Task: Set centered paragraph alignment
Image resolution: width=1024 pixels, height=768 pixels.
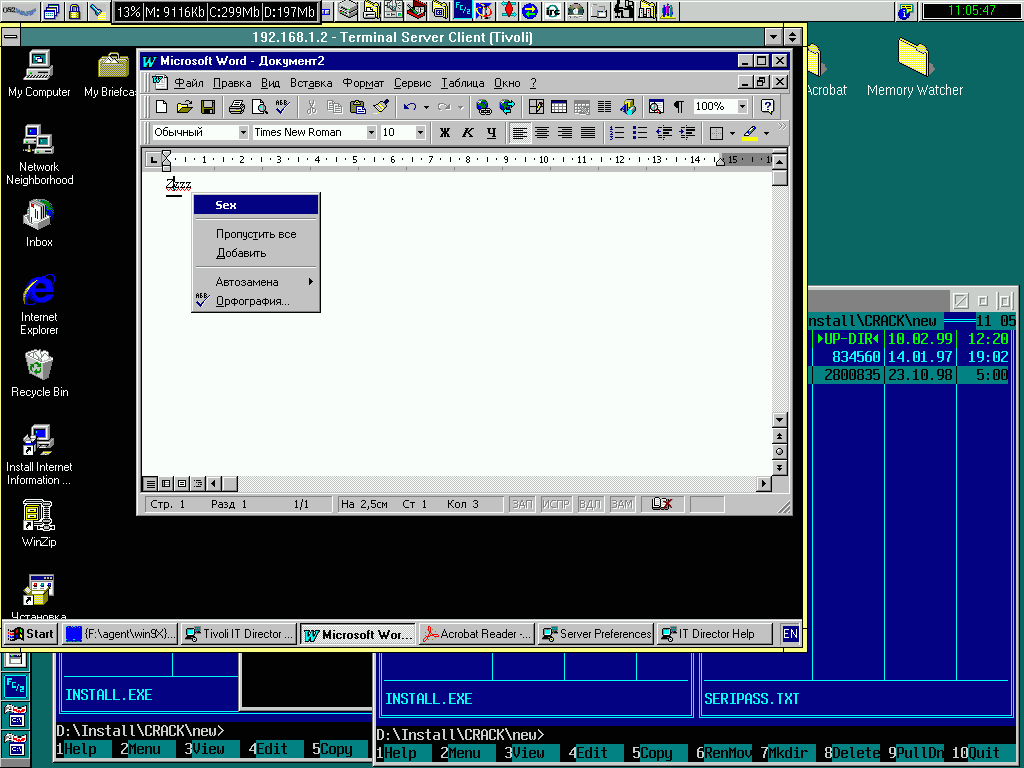Action: (x=542, y=133)
